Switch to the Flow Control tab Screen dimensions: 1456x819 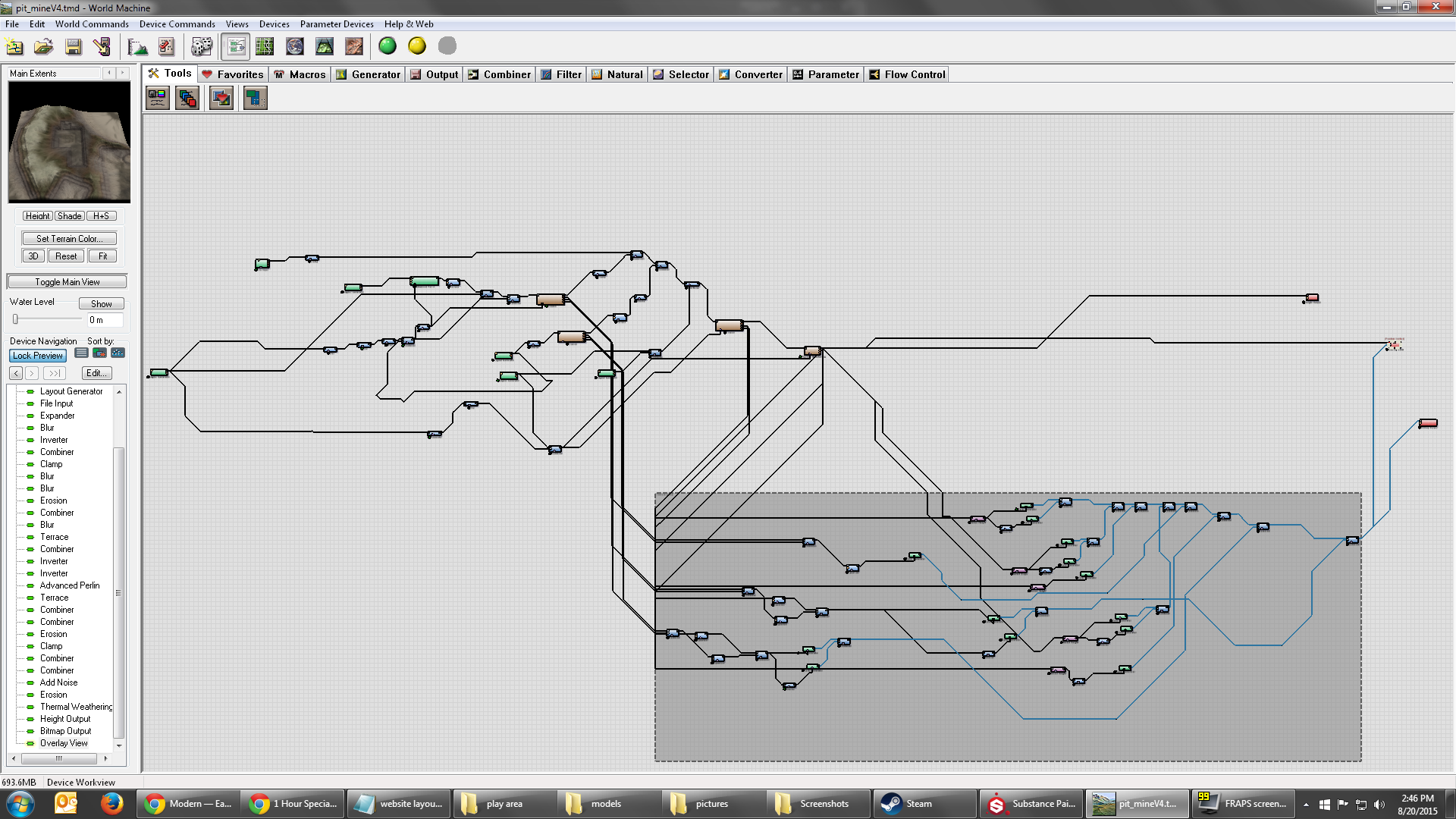[907, 74]
